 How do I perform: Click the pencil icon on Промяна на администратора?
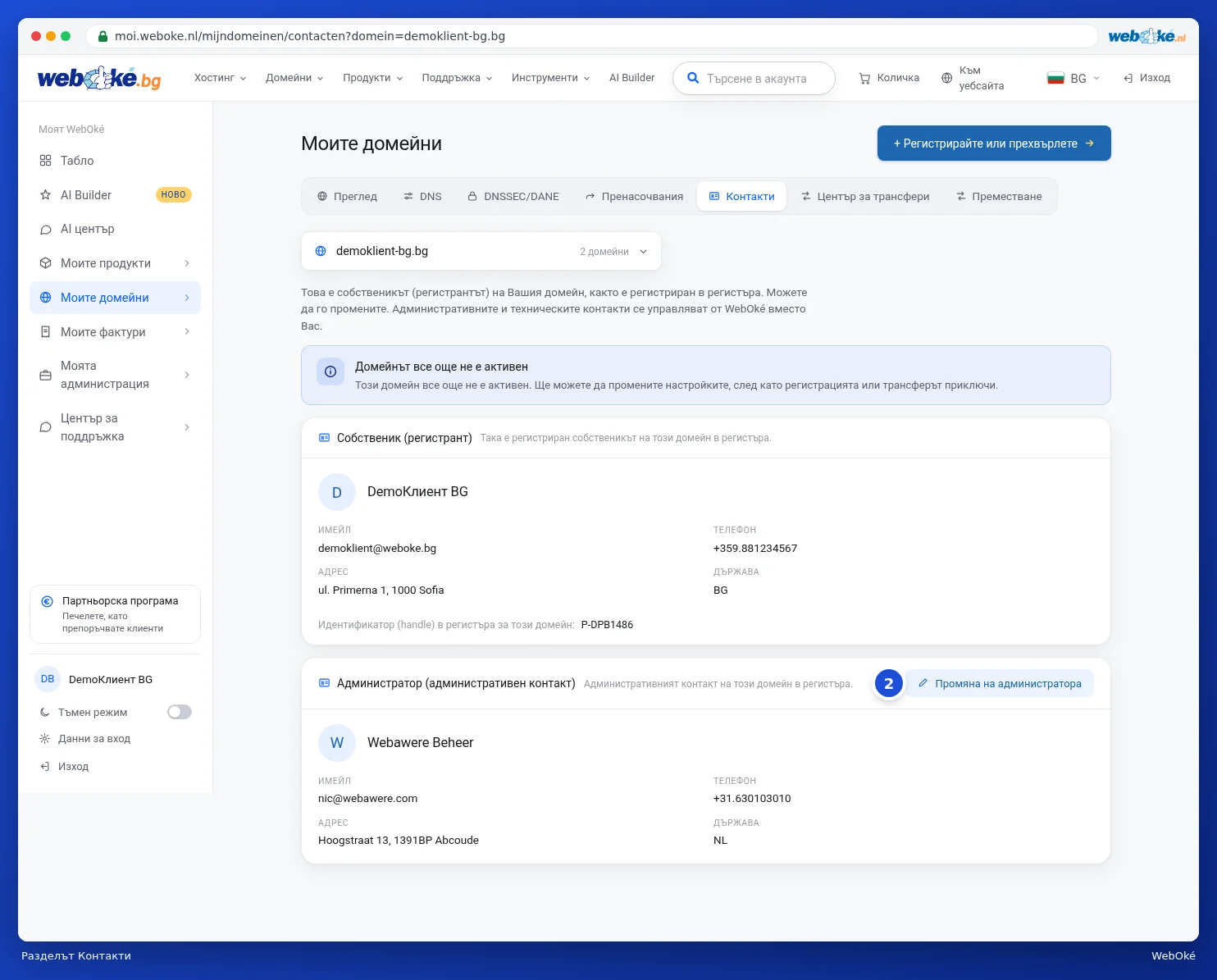(923, 683)
